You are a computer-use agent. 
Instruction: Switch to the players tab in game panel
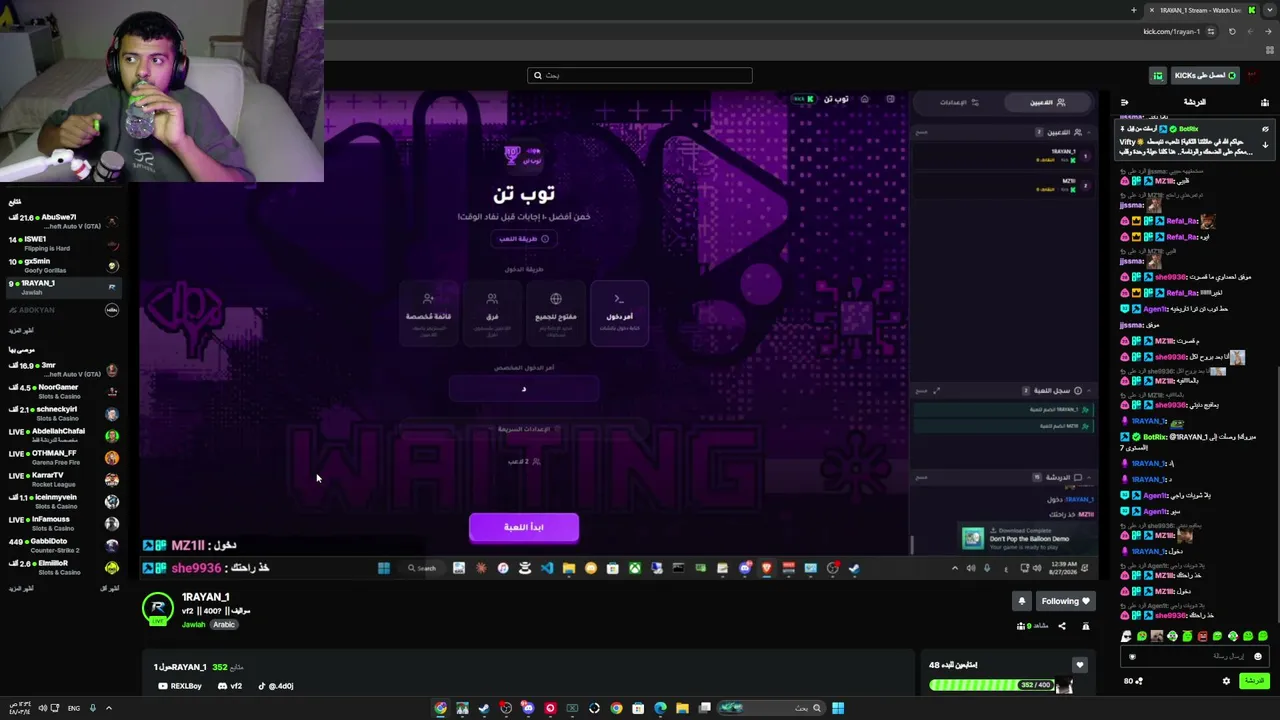point(1048,102)
